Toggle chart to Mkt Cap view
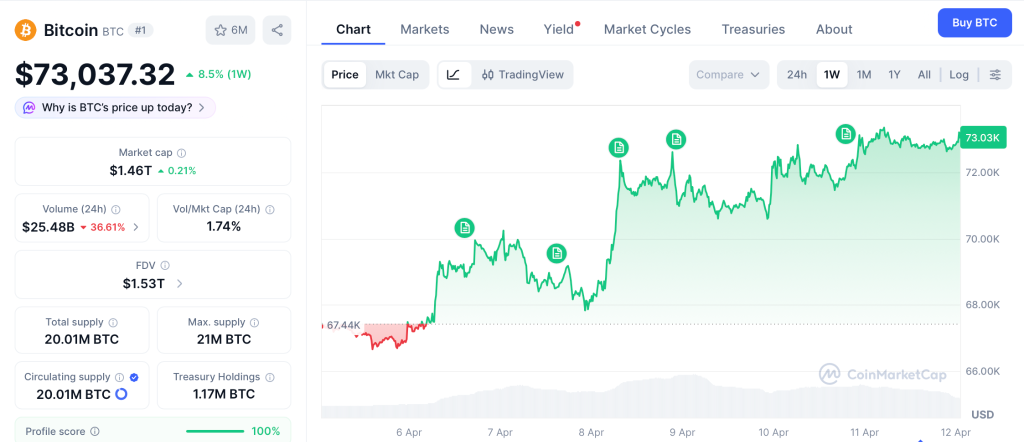The height and width of the screenshot is (442, 1024). [397, 74]
